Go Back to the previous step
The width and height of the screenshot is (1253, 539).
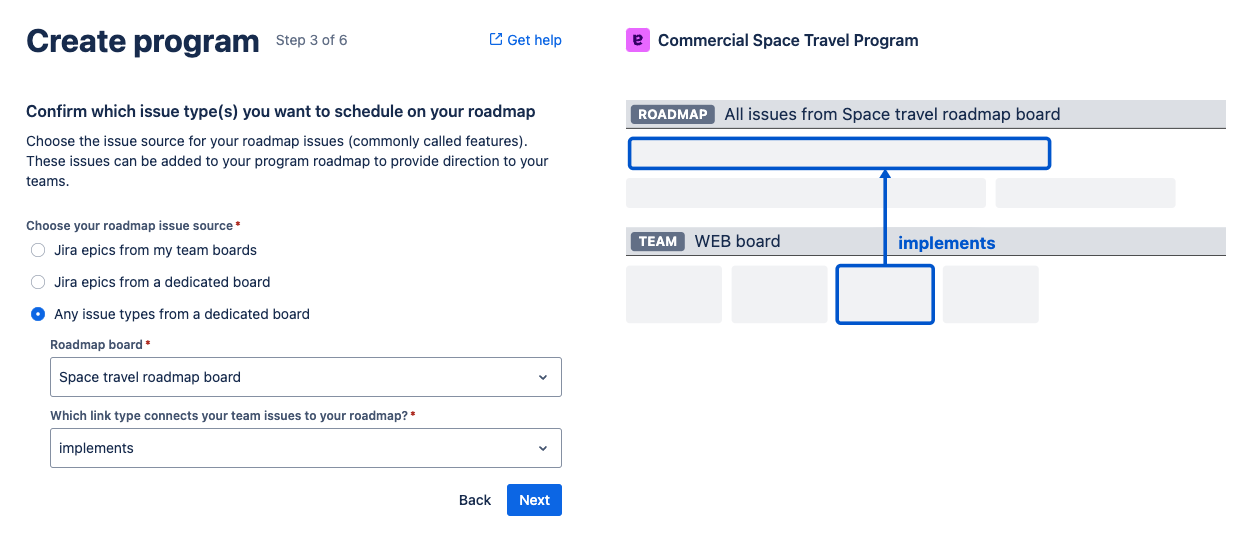pyautogui.click(x=475, y=500)
